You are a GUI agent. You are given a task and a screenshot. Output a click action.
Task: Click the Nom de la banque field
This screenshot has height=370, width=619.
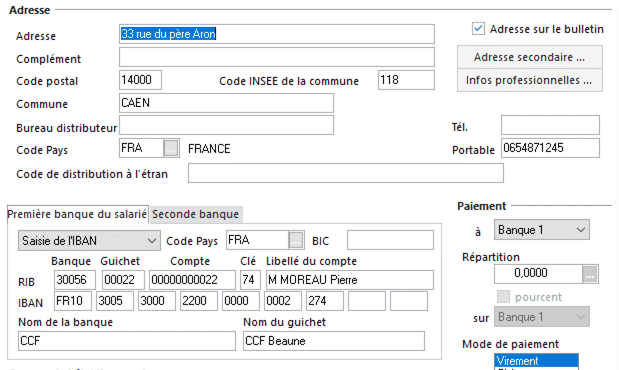127,341
